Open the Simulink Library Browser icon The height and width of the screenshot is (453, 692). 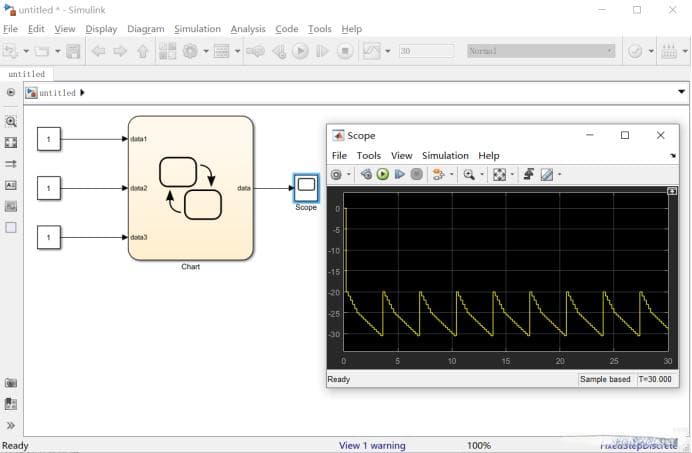click(167, 51)
